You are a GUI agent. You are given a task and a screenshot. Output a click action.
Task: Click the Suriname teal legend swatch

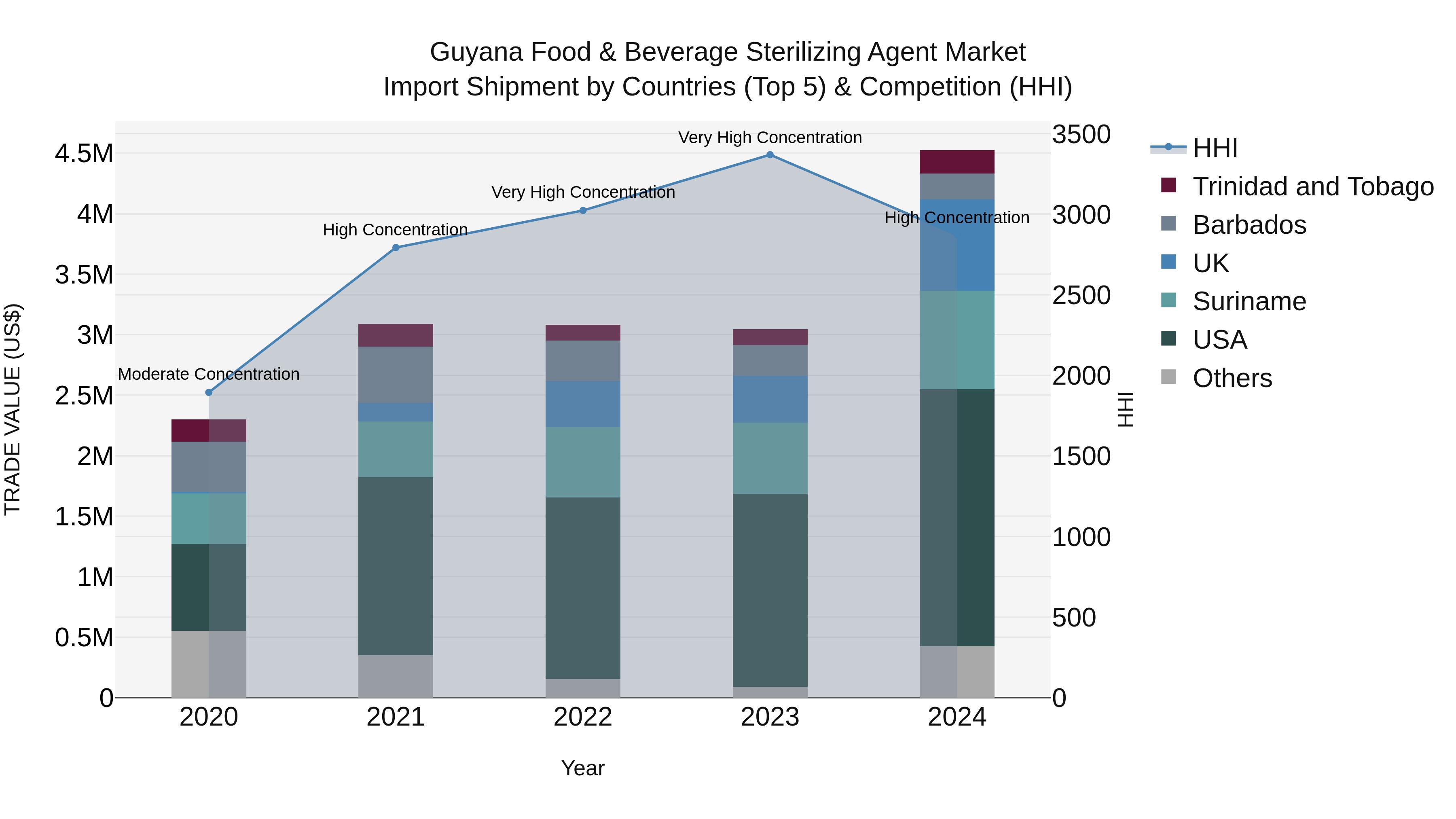1168,300
